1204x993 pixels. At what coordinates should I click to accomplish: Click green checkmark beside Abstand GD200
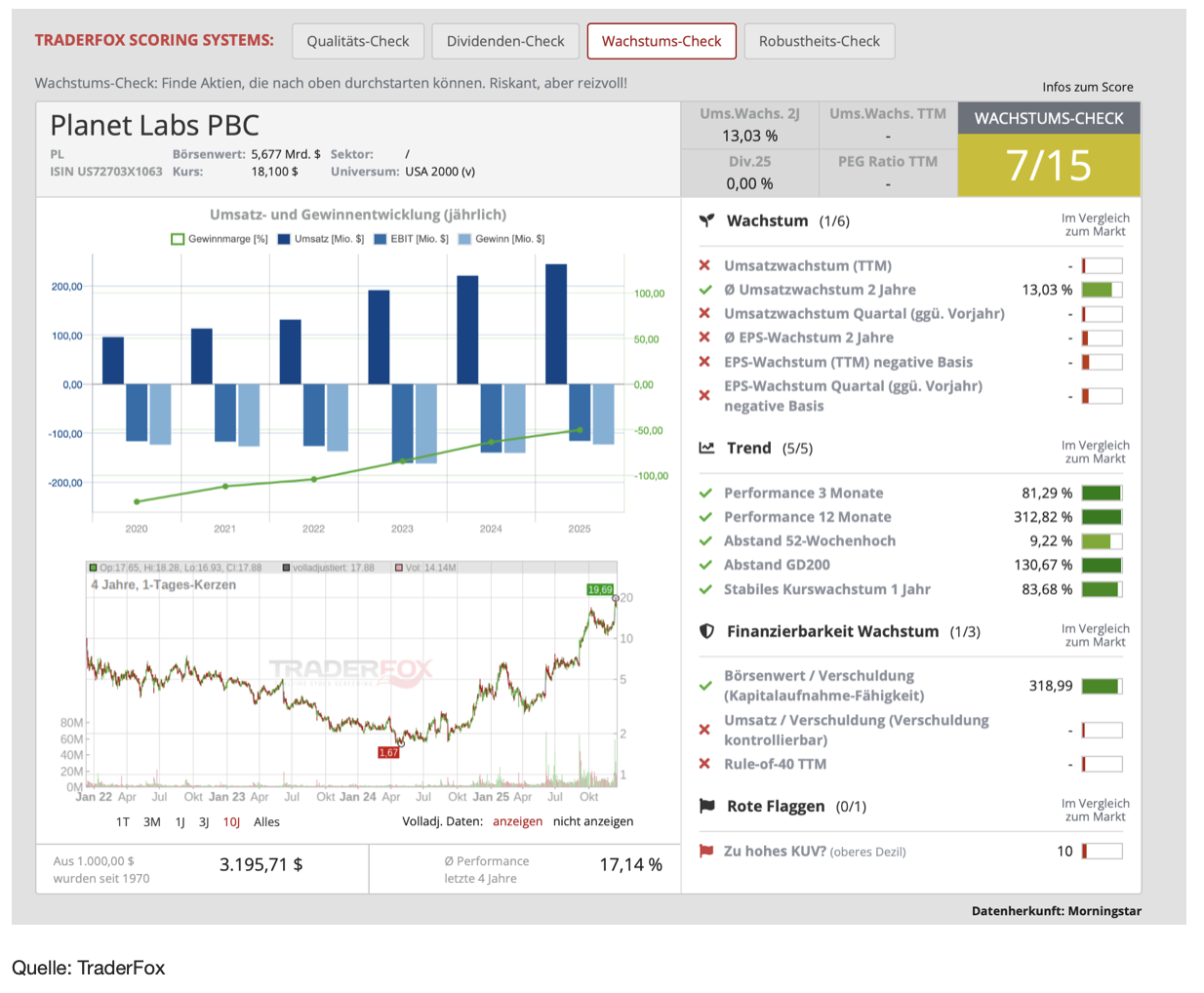[705, 565]
